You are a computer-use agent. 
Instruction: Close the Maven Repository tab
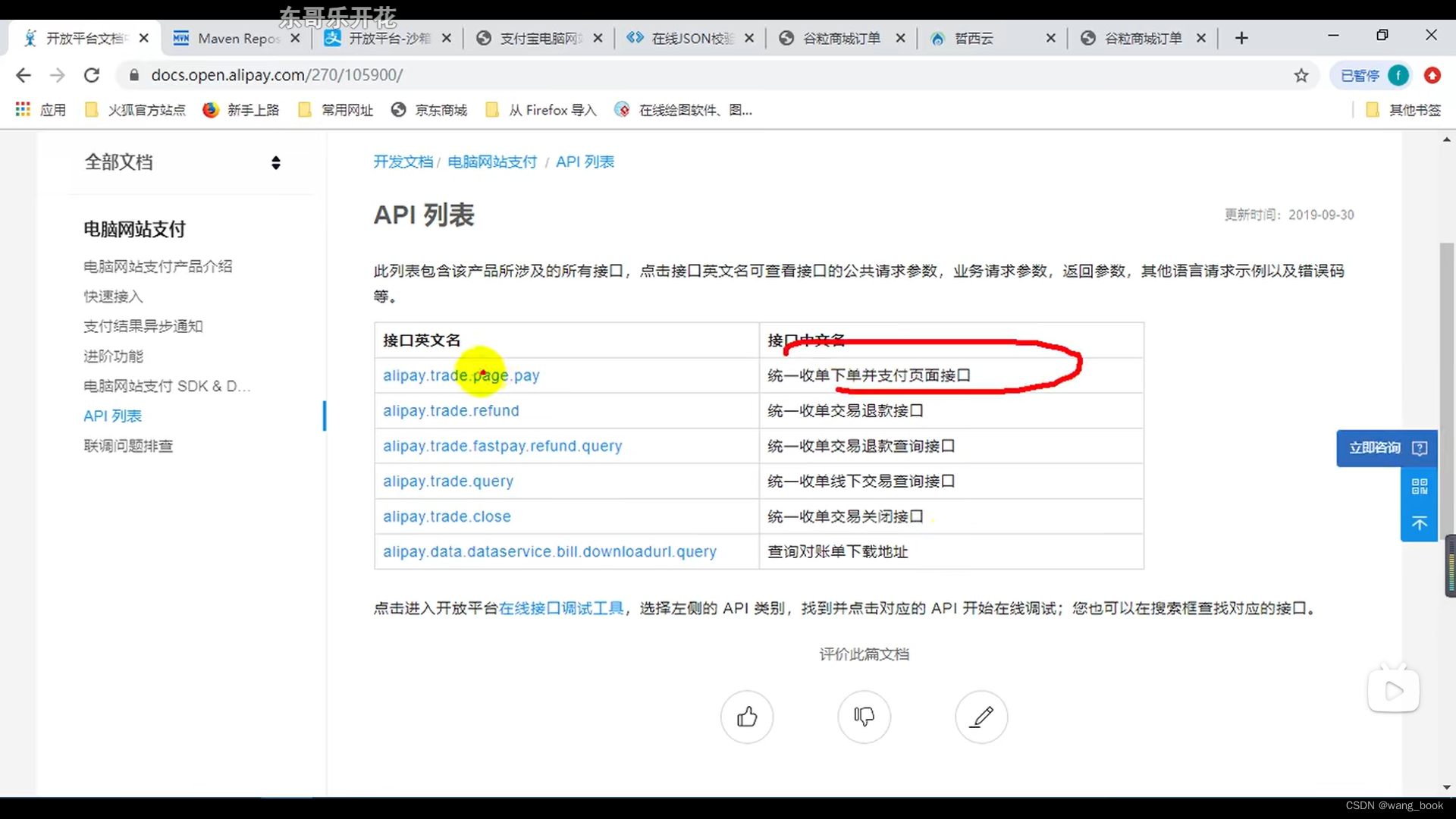(295, 38)
